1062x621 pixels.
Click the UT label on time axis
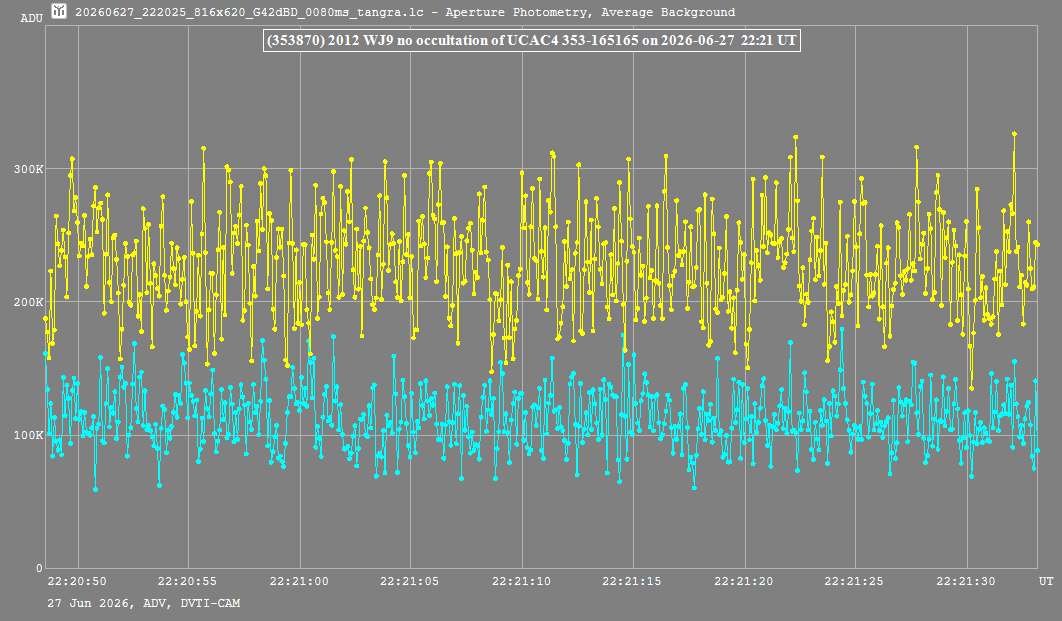pyautogui.click(x=1046, y=581)
